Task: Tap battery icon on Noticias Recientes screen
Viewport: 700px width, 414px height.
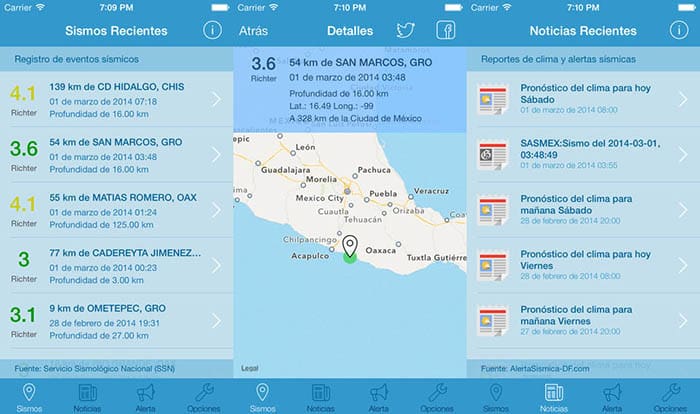Action: tap(687, 7)
